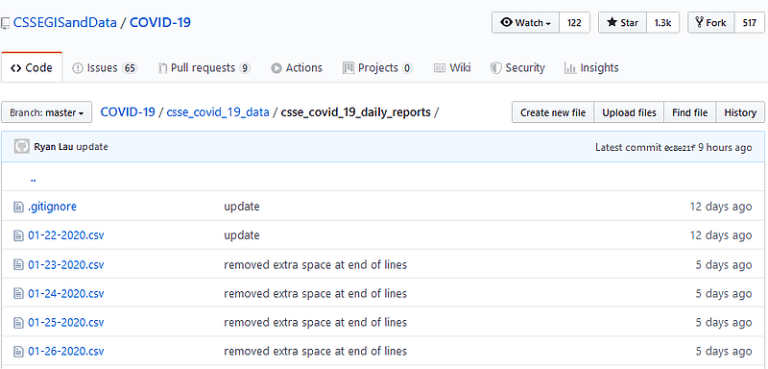
Task: Open the Watch dropdown button
Action: tap(526, 23)
